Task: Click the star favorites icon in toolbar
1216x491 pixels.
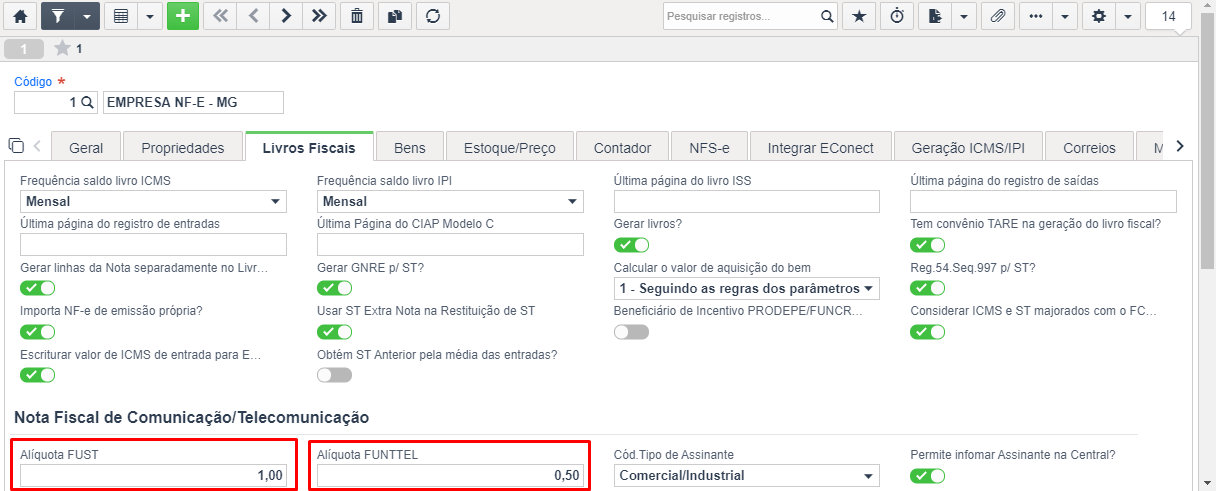Action: [859, 16]
